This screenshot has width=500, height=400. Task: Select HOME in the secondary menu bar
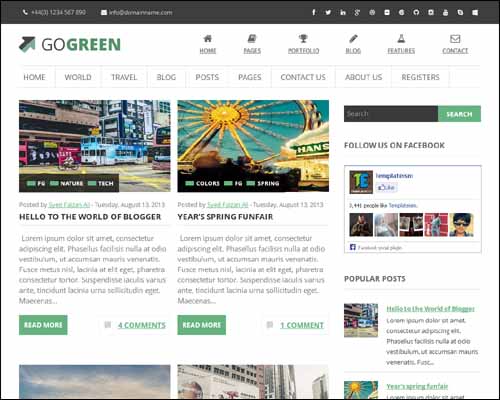click(34, 77)
